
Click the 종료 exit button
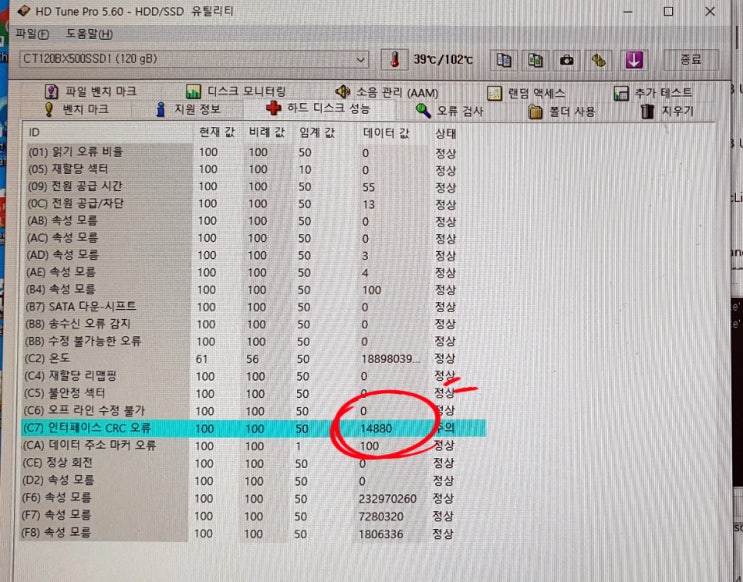click(x=690, y=60)
